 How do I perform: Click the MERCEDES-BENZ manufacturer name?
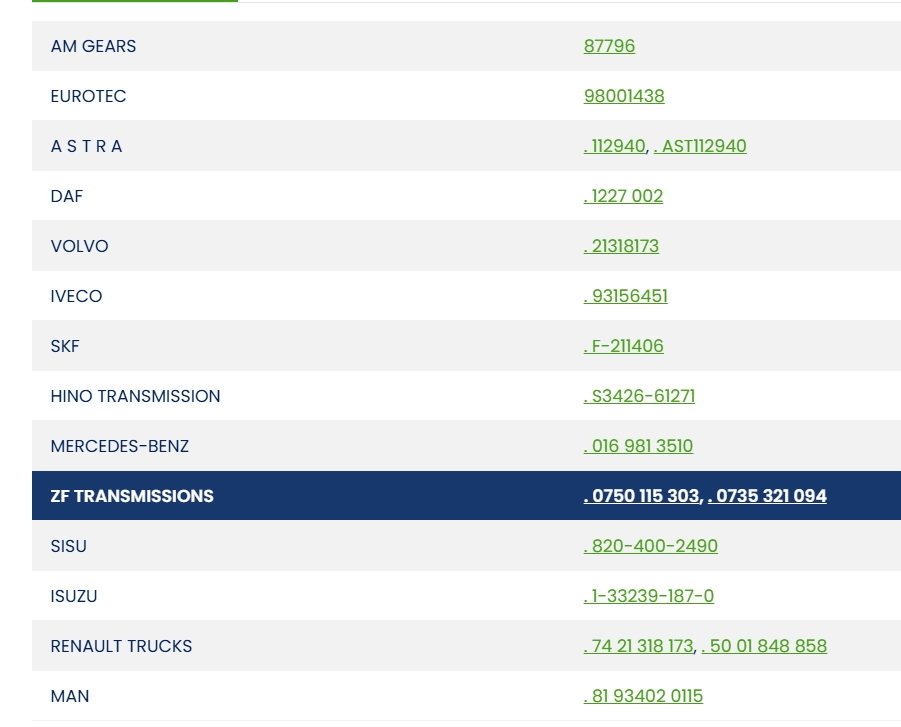pos(119,446)
